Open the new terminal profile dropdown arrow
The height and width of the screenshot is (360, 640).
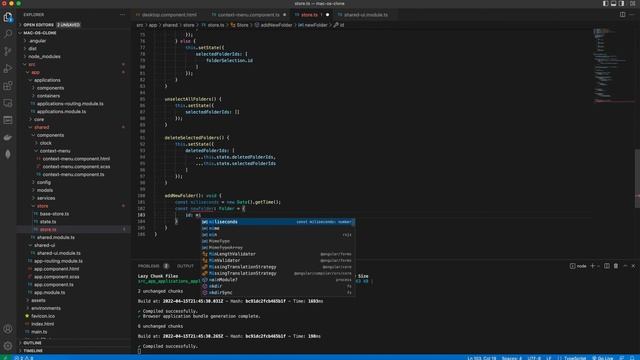598,266
